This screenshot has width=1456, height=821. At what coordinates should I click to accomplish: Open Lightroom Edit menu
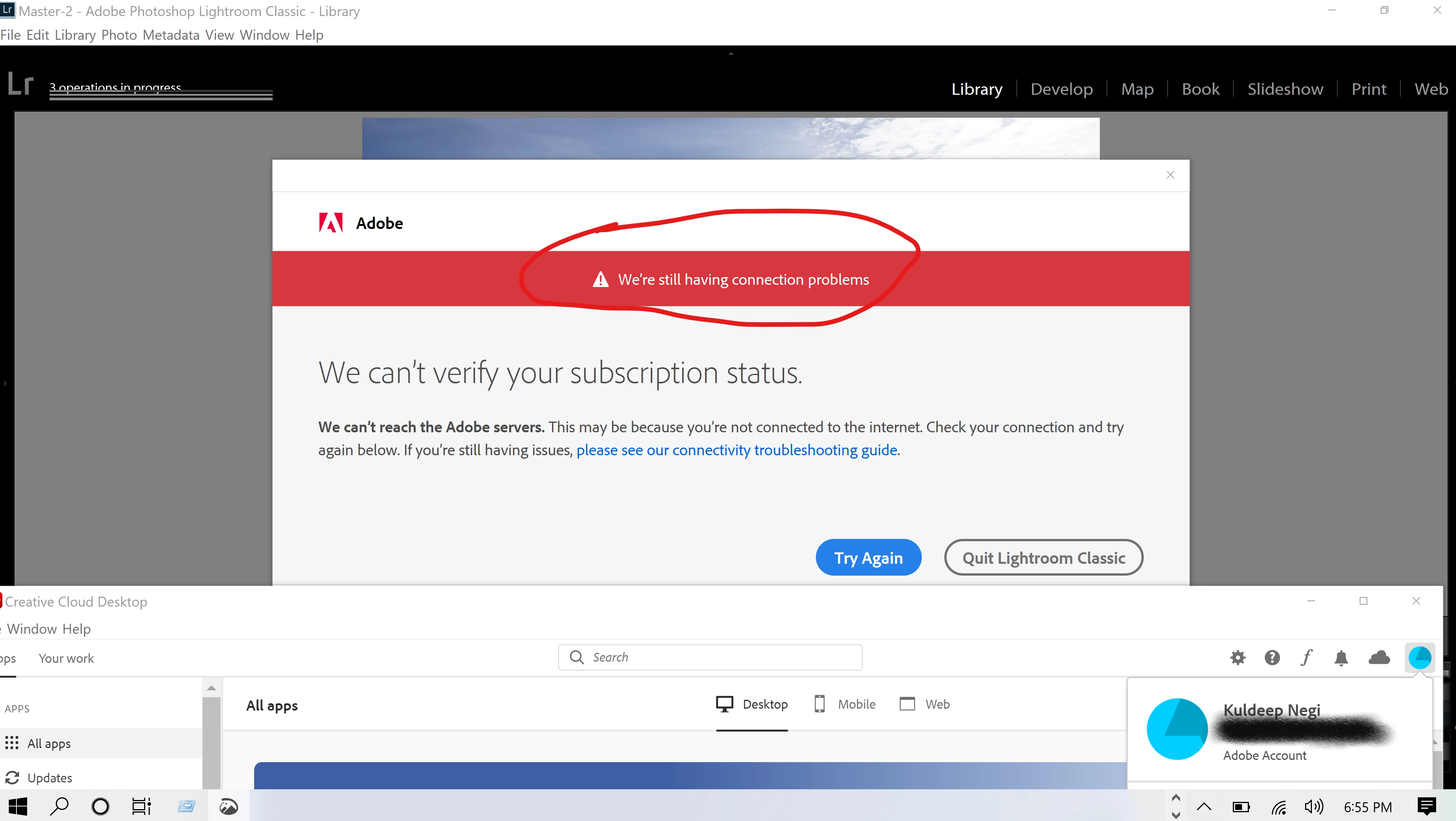tap(38, 35)
